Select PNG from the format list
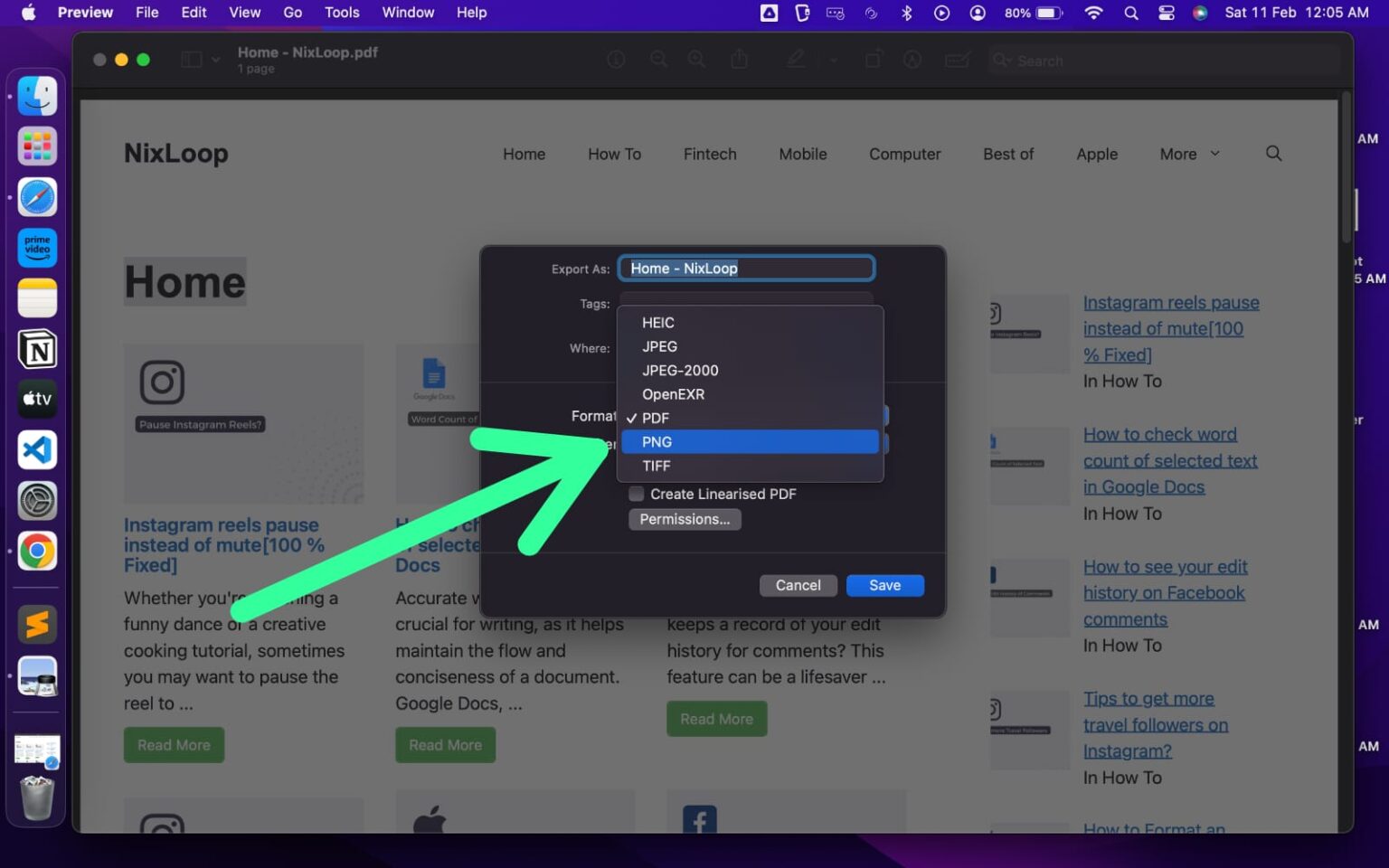This screenshot has height=868, width=1389. coord(750,442)
